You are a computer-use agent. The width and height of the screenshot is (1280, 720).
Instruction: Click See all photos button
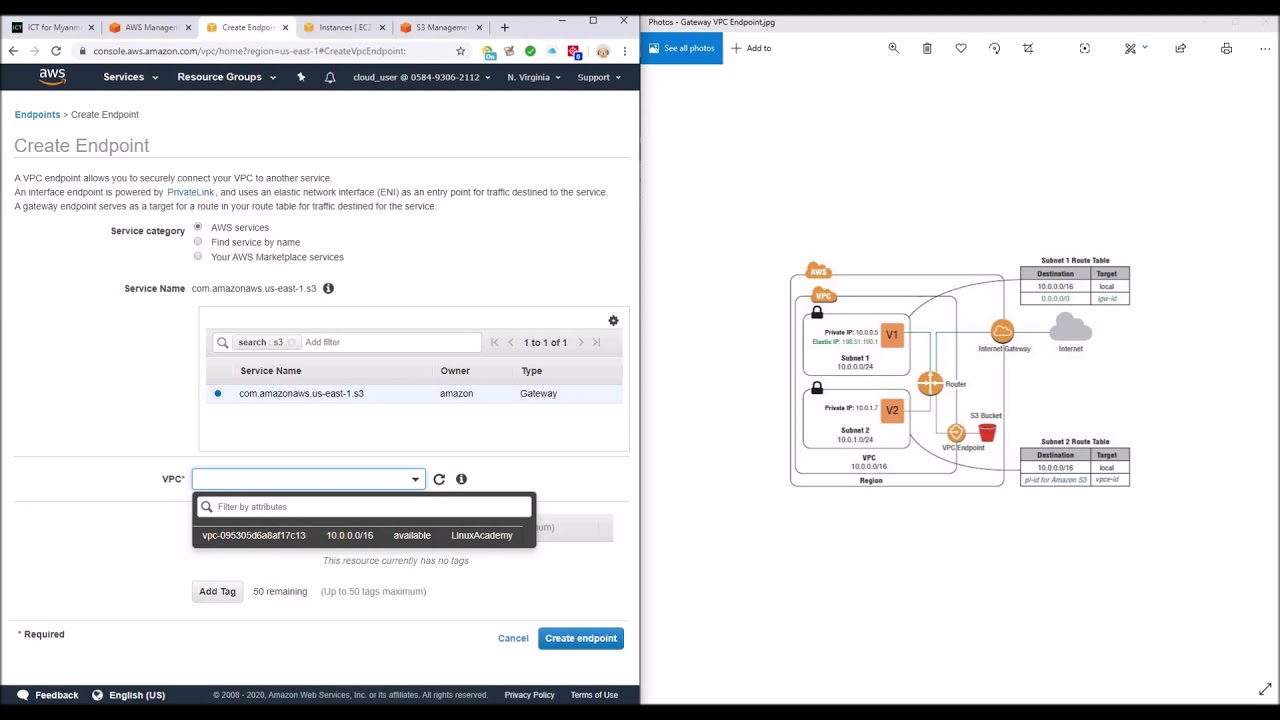682,48
